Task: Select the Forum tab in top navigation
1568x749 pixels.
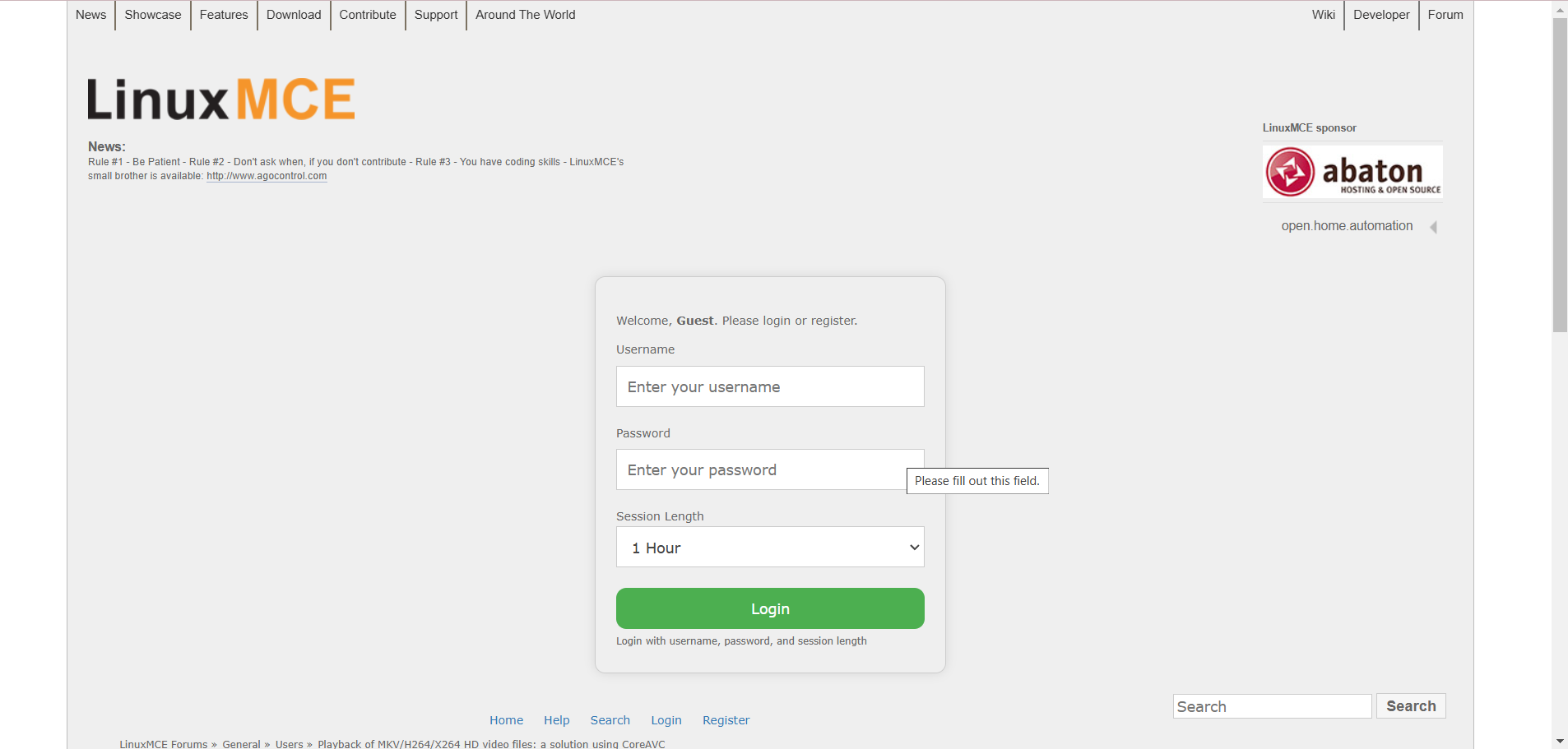Action: [x=1445, y=15]
